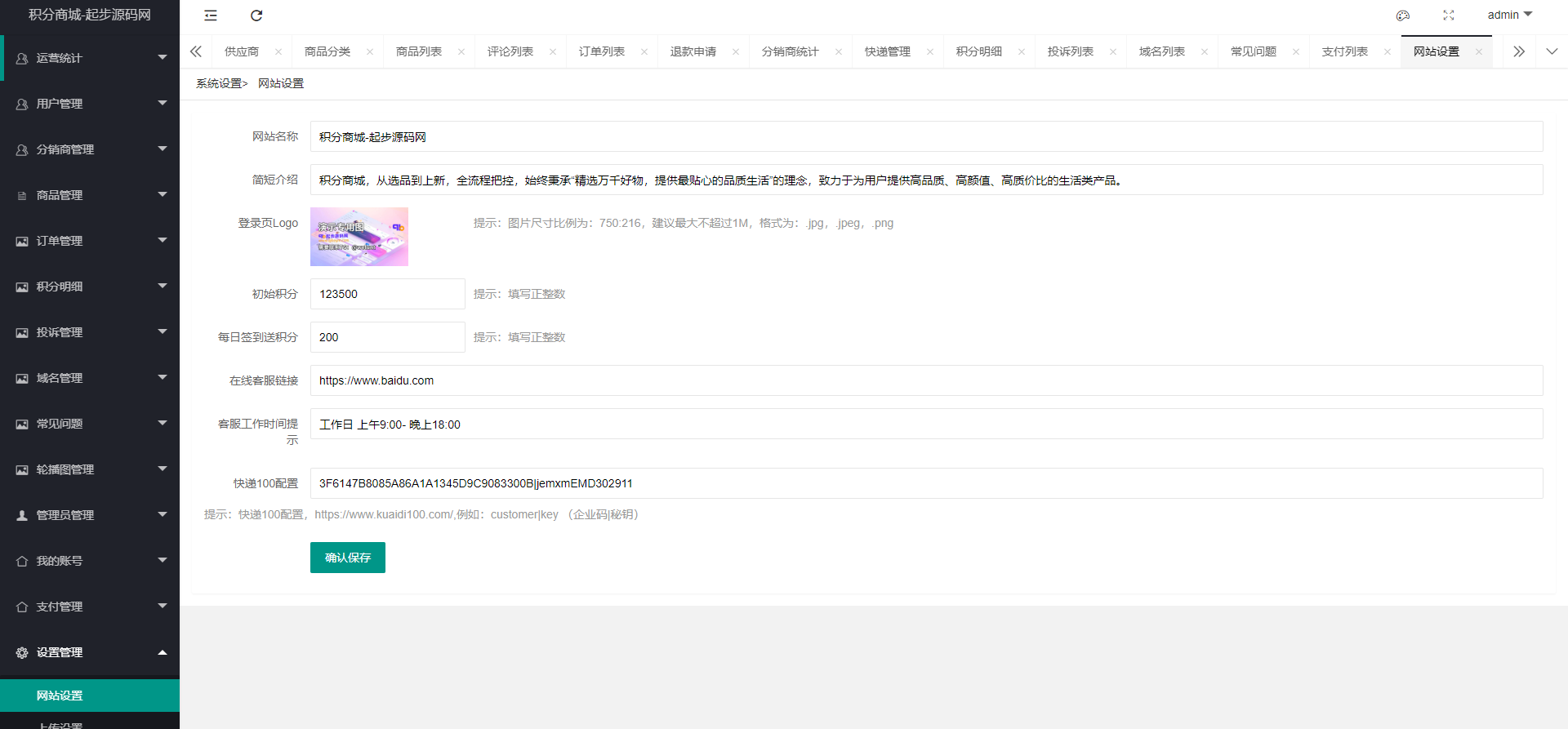Click the refresh page icon

256,16
